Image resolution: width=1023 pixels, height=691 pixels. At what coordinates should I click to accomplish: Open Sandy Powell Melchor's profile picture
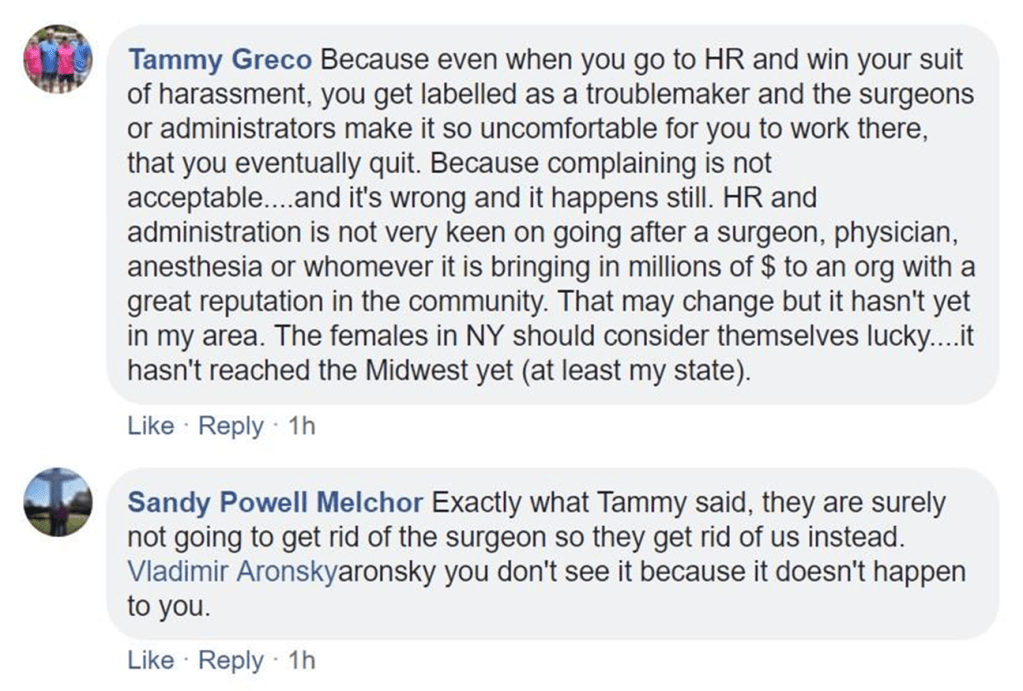[58, 500]
